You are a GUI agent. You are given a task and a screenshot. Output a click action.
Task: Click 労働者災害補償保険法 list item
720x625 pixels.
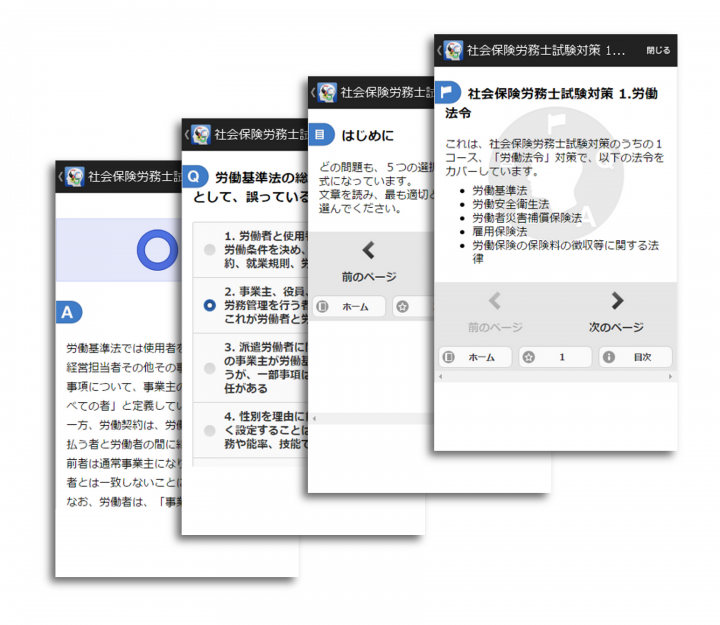coord(527,218)
